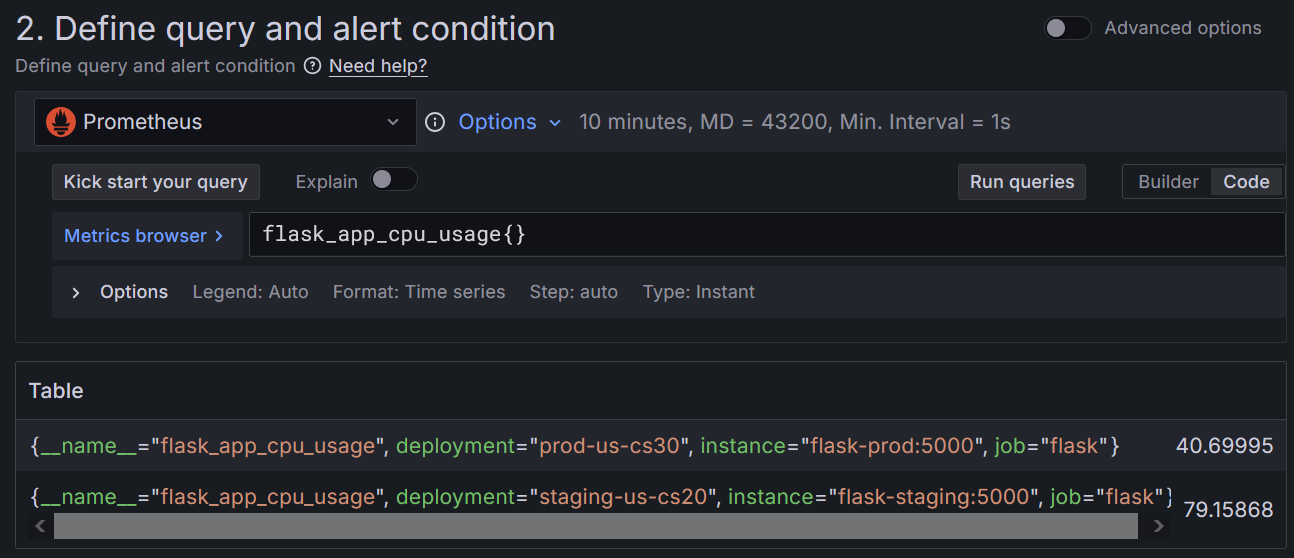This screenshot has height=558, width=1294.
Task: Click Kick start your query
Action: point(155,182)
